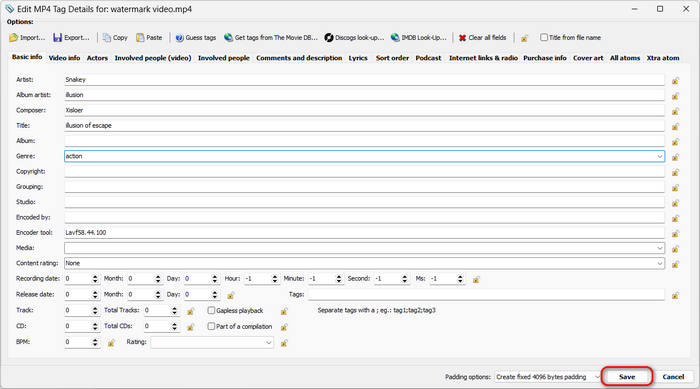700x389 pixels.
Task: Open the Sort order tab
Action: coord(392,58)
